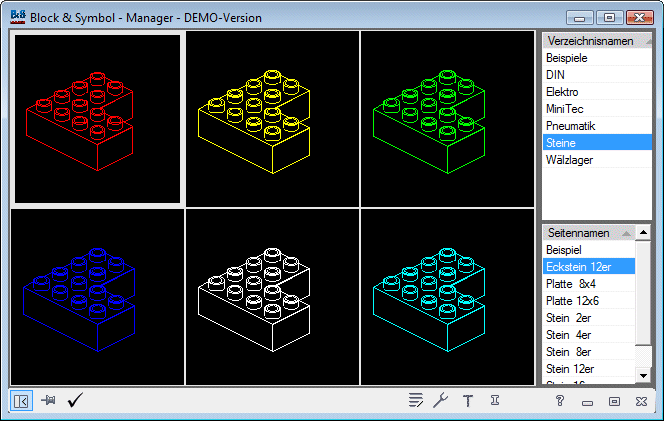Minimize the Block & Symbol Manager window
The height and width of the screenshot is (421, 664).
tap(580, 18)
